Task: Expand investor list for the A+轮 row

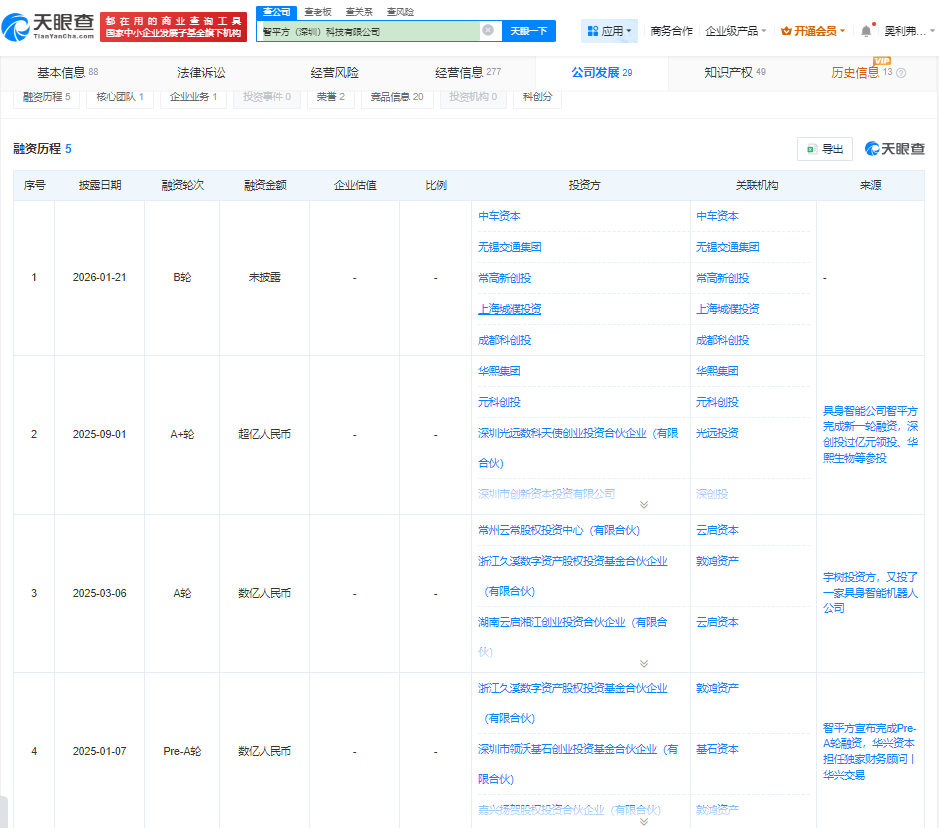Action: tap(643, 505)
